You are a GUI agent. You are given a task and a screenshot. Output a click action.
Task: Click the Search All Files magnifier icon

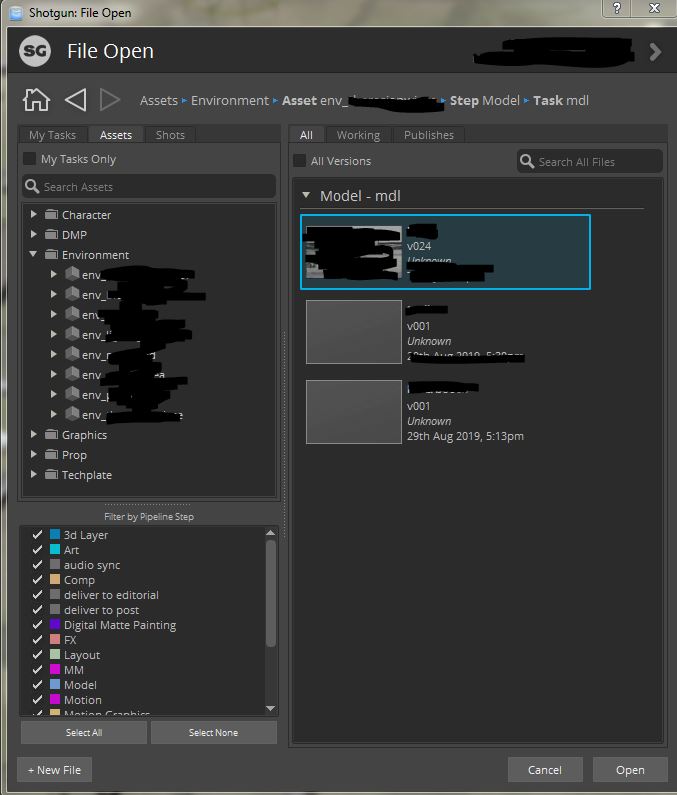pyautogui.click(x=527, y=161)
